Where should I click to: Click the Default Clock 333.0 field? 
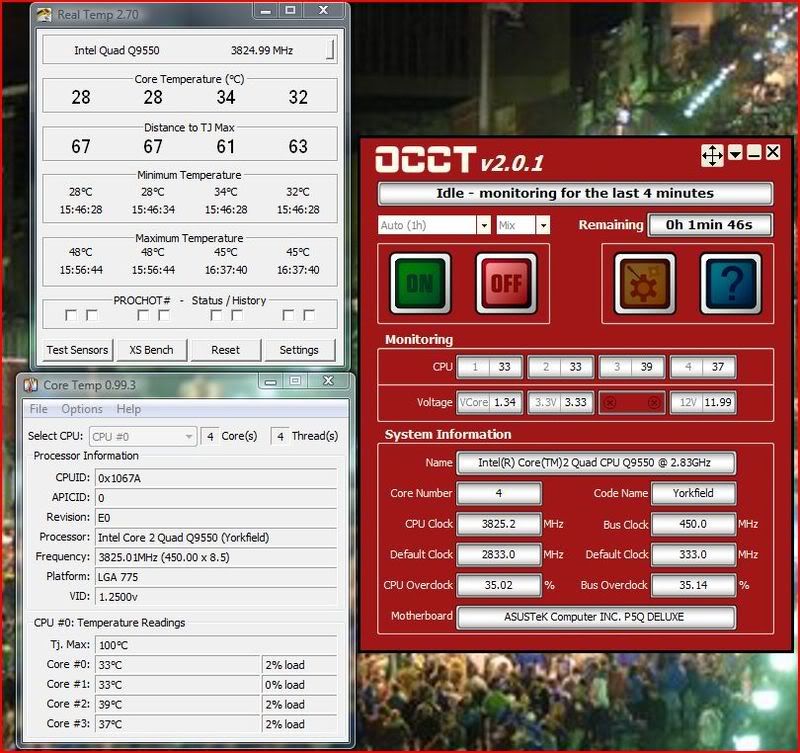pyautogui.click(x=693, y=555)
